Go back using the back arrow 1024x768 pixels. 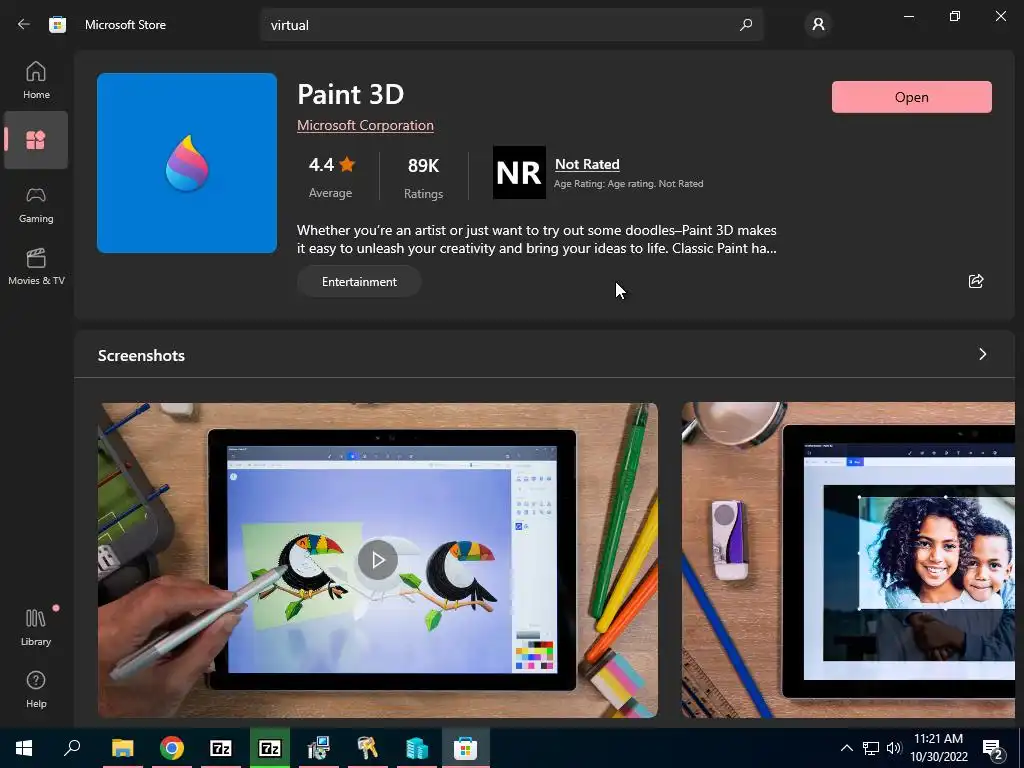[24, 25]
